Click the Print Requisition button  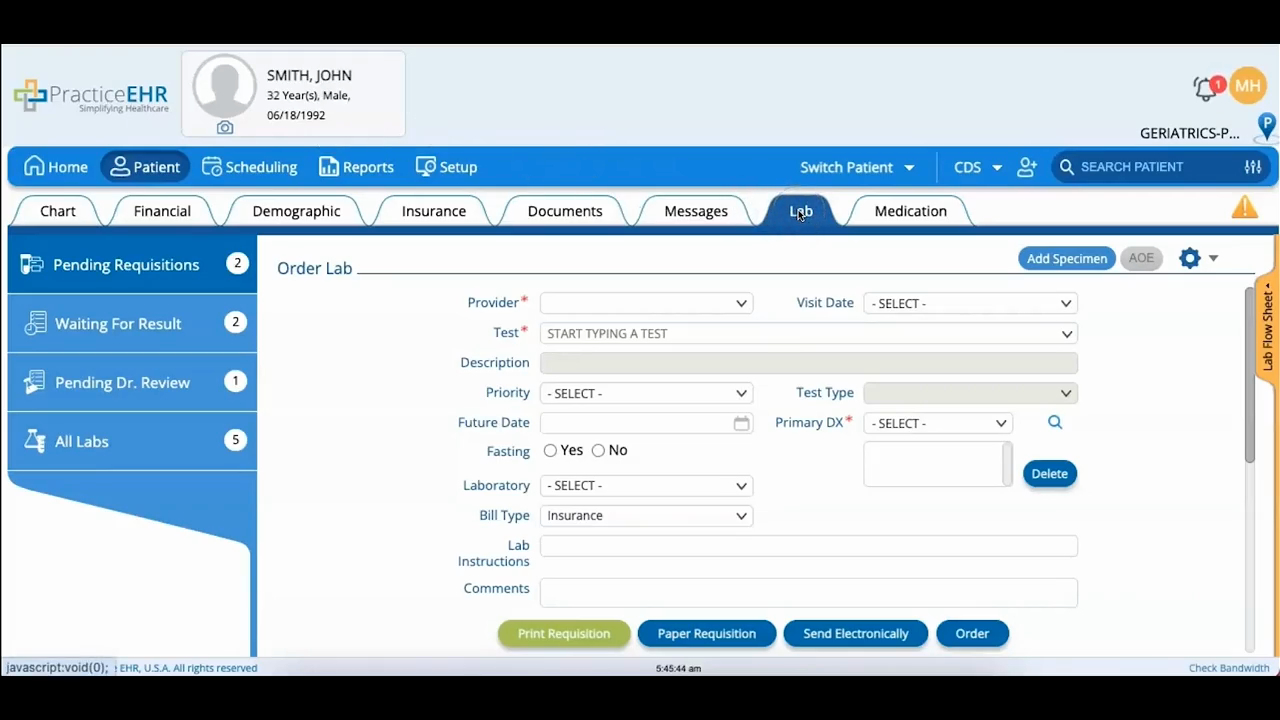coord(564,634)
